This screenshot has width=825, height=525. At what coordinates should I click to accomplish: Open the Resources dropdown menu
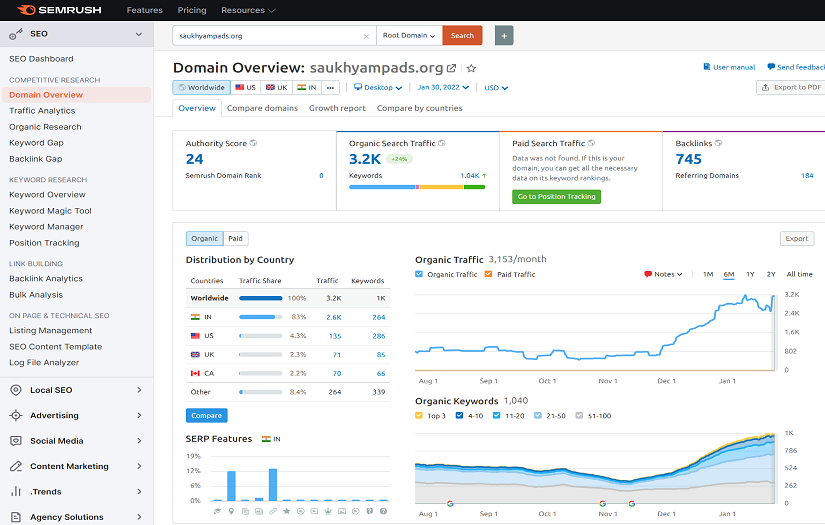click(248, 10)
